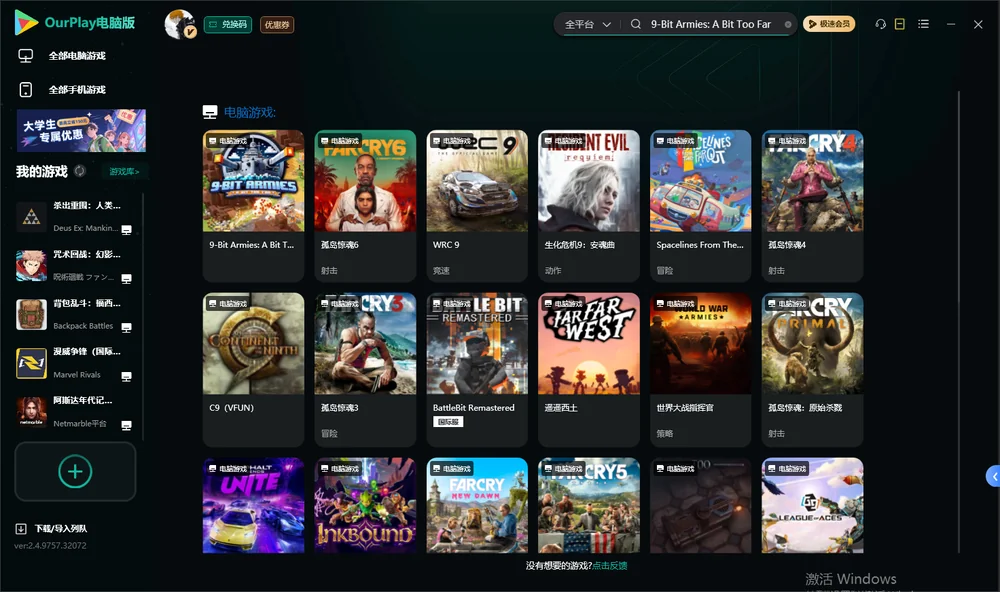Image resolution: width=1000 pixels, height=592 pixels.
Task: Open the BattleBit Remastered card
Action: tap(477, 369)
